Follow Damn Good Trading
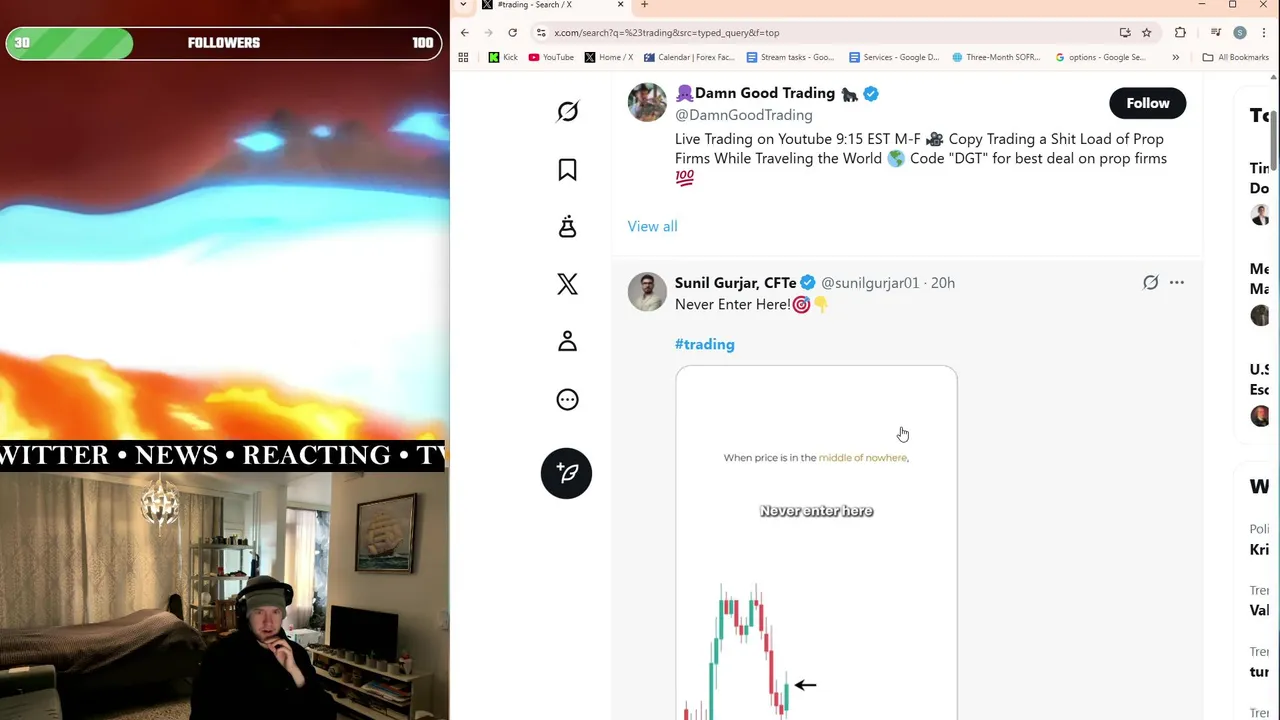 (1147, 103)
